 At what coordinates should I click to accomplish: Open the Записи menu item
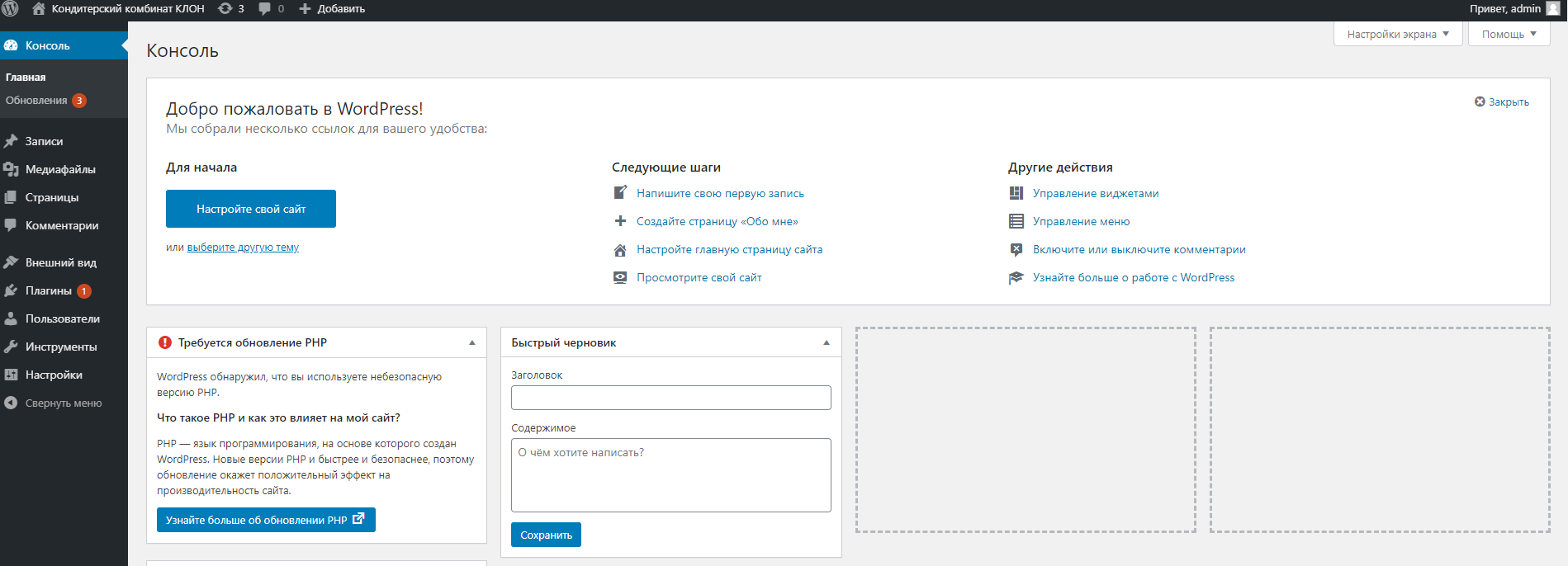pyautogui.click(x=64, y=141)
